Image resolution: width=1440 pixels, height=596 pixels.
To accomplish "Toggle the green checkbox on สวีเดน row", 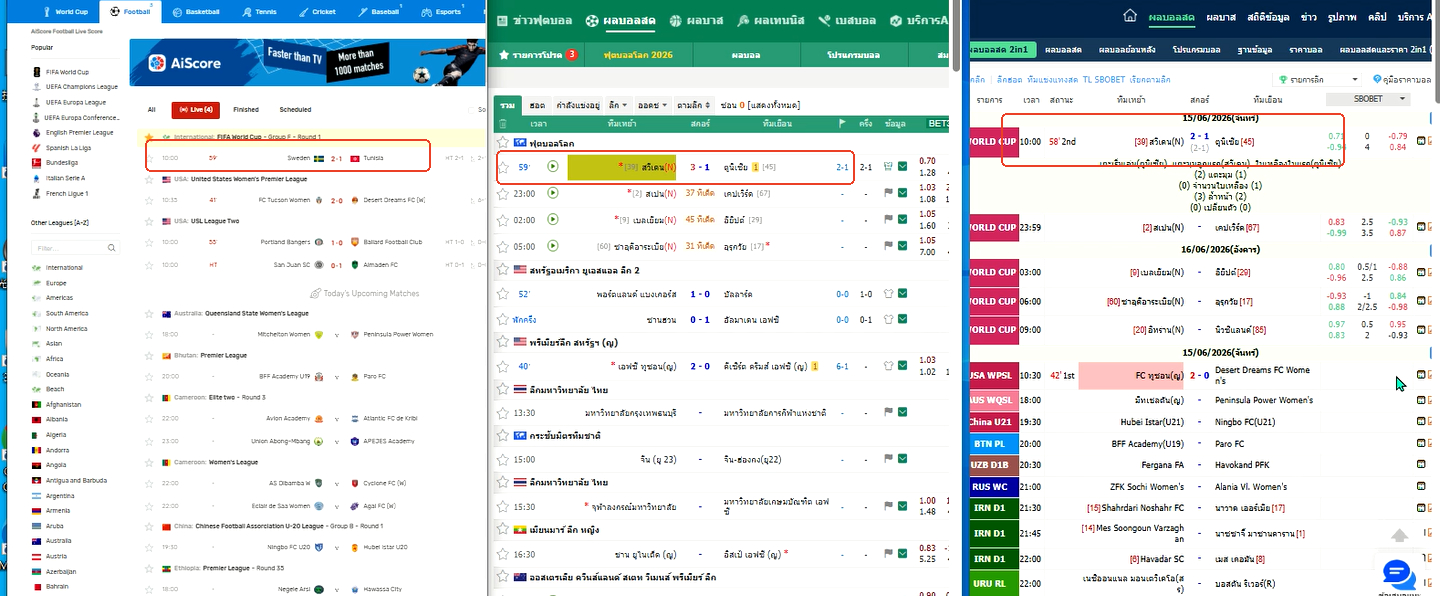I will point(903,167).
